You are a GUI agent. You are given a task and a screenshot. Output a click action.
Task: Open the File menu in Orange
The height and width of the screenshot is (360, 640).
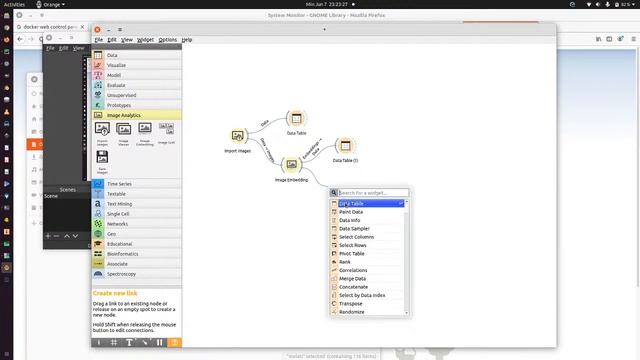tap(98, 40)
